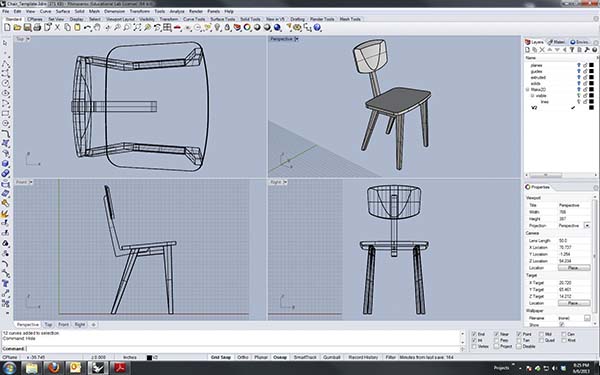Screen dimensions: 600x375
Task: Open the Surface menu
Action: point(63,11)
